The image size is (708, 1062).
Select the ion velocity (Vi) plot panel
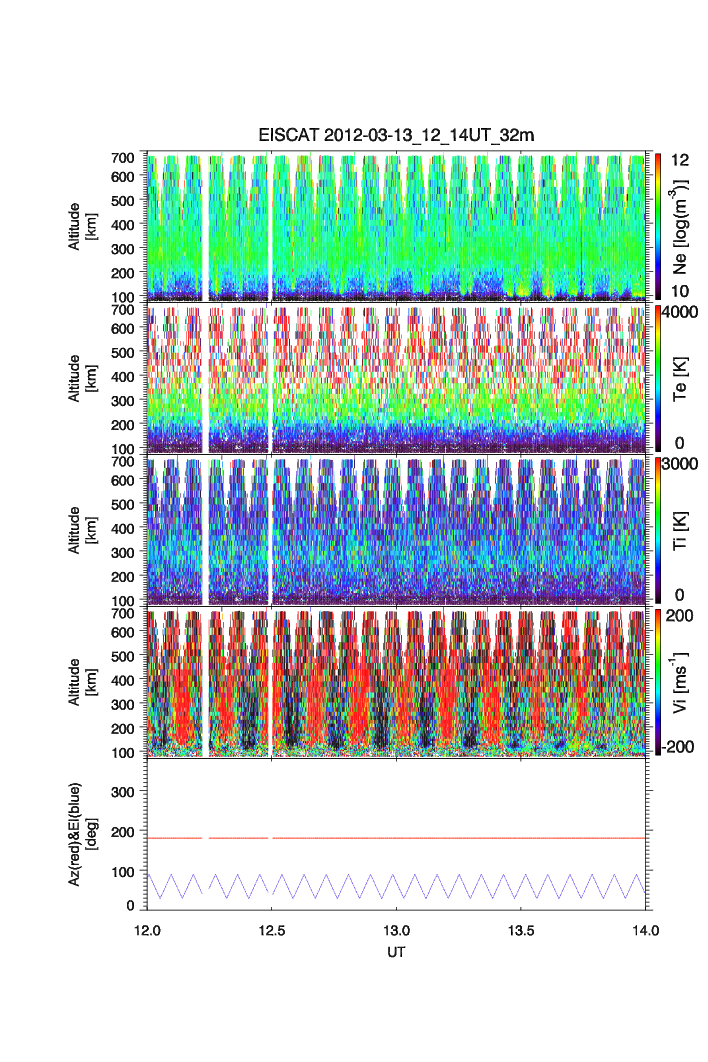click(398, 682)
